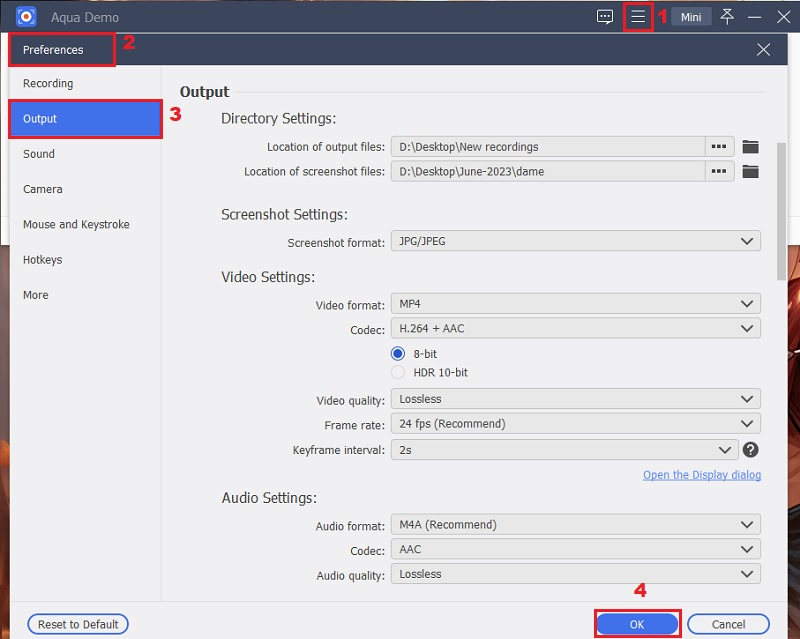Click the feedback chat icon
The width and height of the screenshot is (800, 639).
point(604,16)
